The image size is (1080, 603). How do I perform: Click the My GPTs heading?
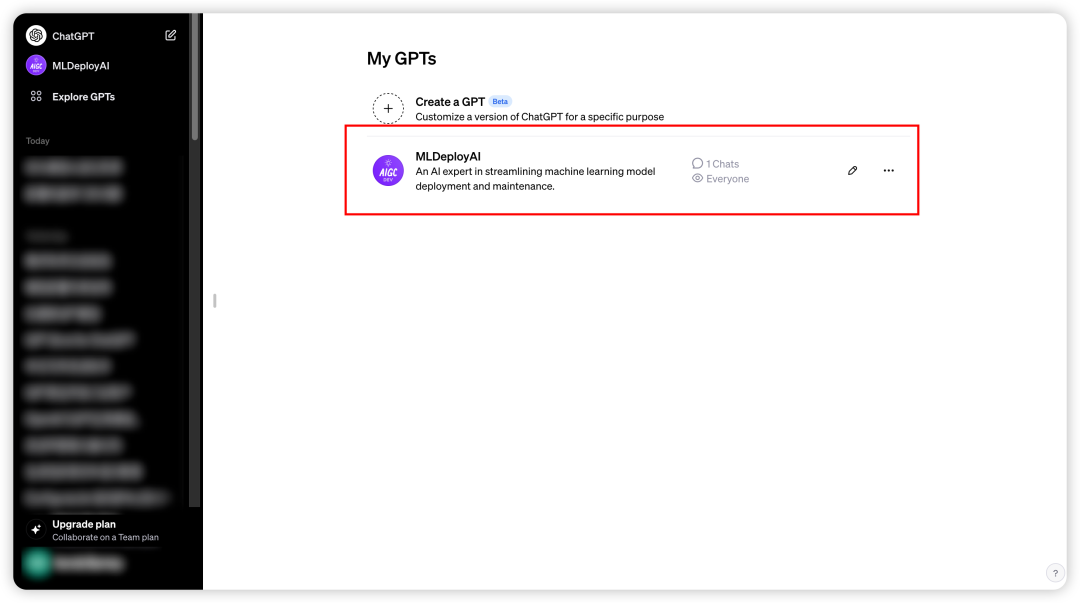point(402,59)
